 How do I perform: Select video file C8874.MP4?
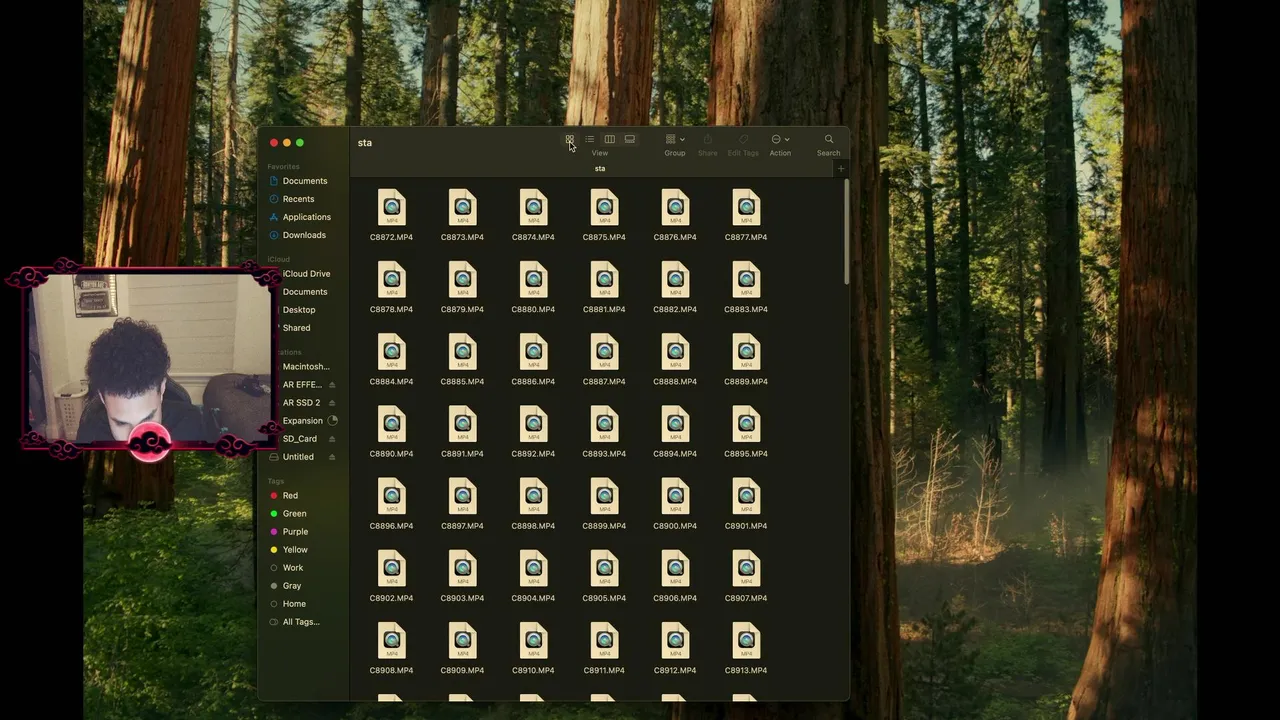click(x=533, y=208)
